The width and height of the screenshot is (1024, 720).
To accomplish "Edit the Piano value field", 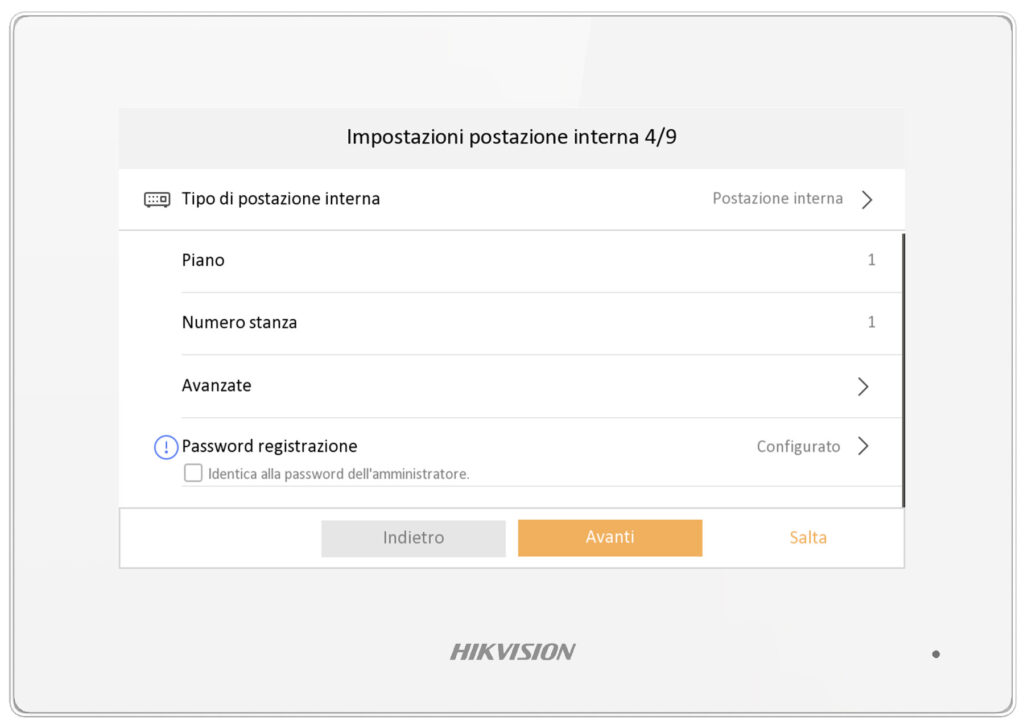I will point(871,260).
